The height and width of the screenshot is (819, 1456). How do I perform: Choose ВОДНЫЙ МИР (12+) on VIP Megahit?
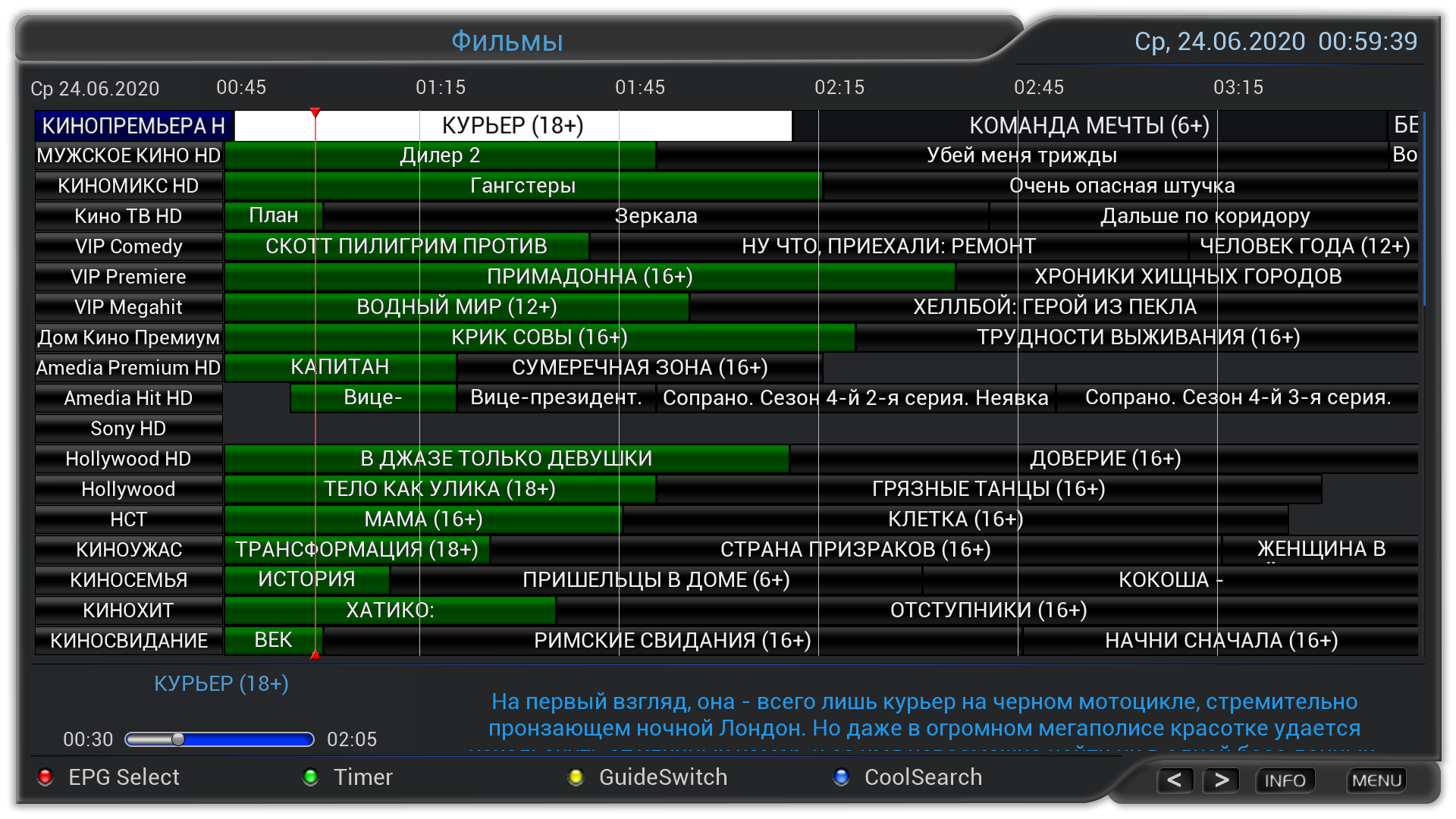pyautogui.click(x=457, y=307)
